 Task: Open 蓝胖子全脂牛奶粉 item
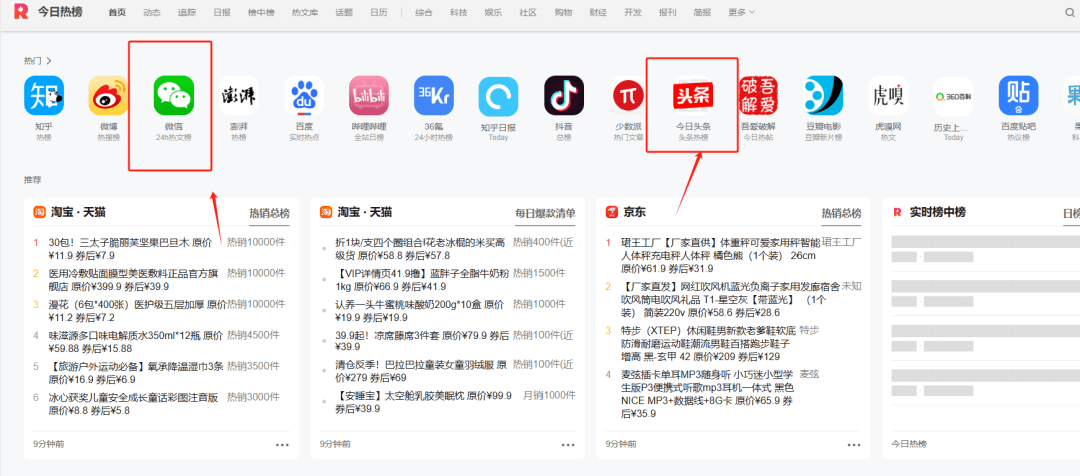click(422, 280)
